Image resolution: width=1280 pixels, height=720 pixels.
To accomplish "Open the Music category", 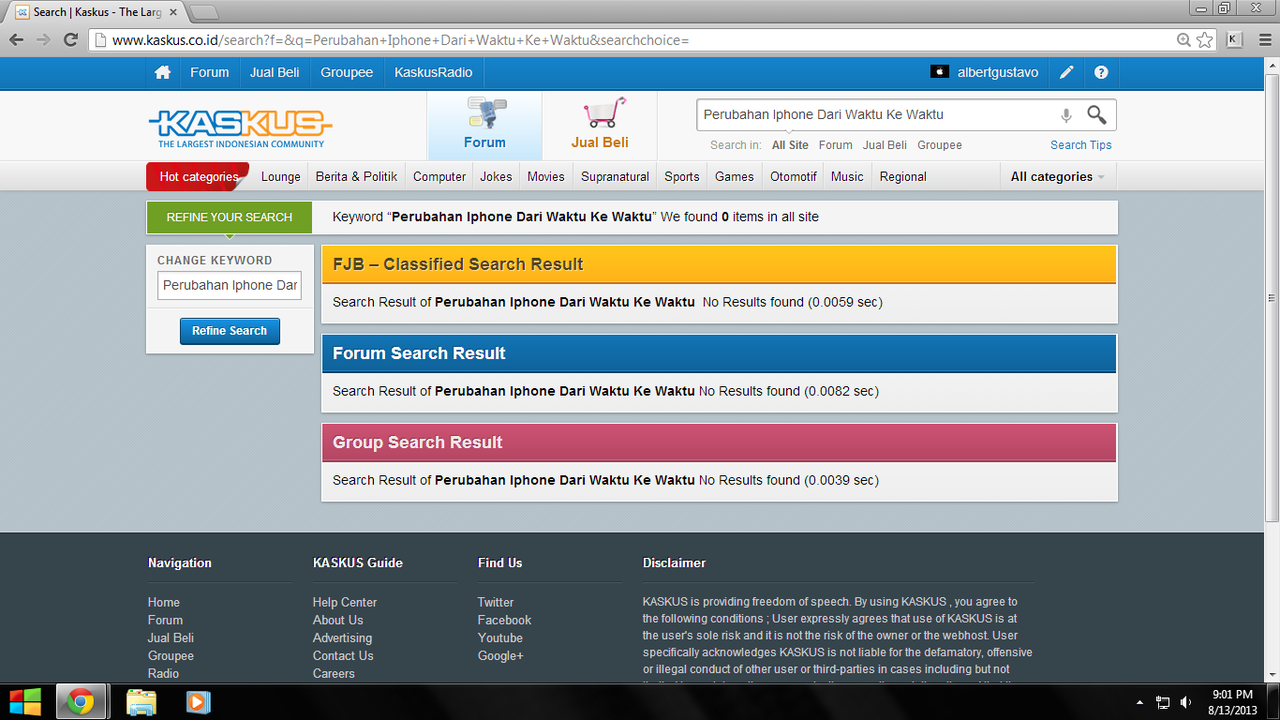I will pyautogui.click(x=847, y=177).
